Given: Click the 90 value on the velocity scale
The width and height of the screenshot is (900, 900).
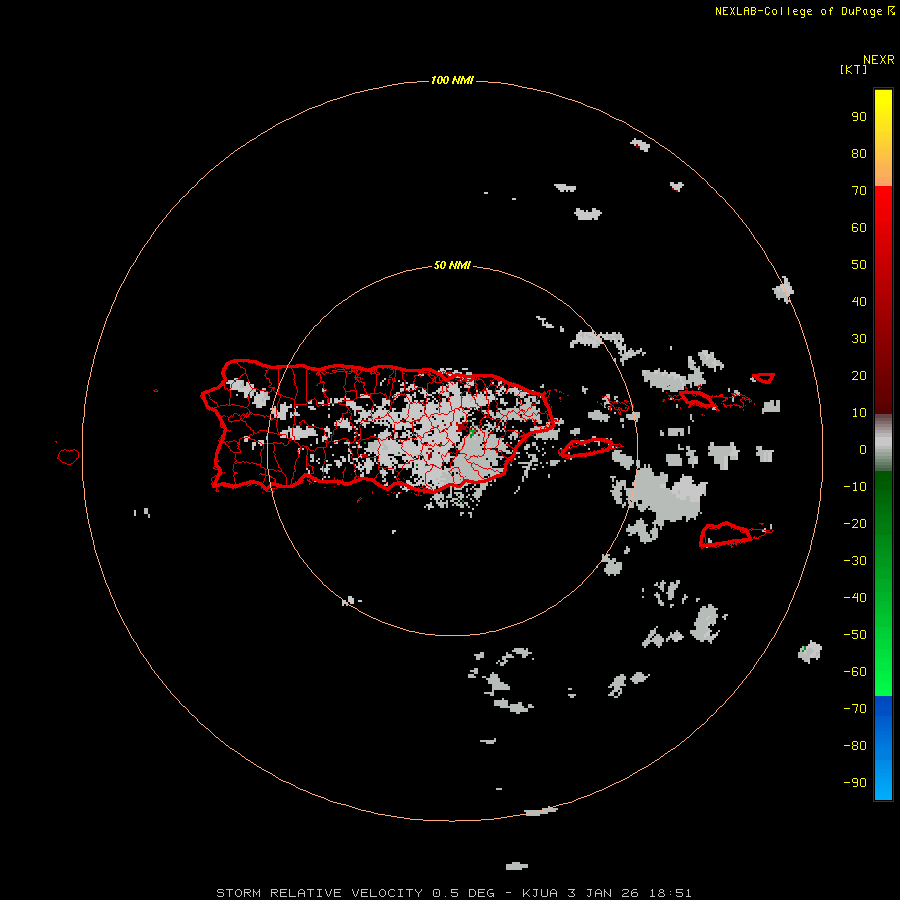Looking at the screenshot, I should 859,117.
